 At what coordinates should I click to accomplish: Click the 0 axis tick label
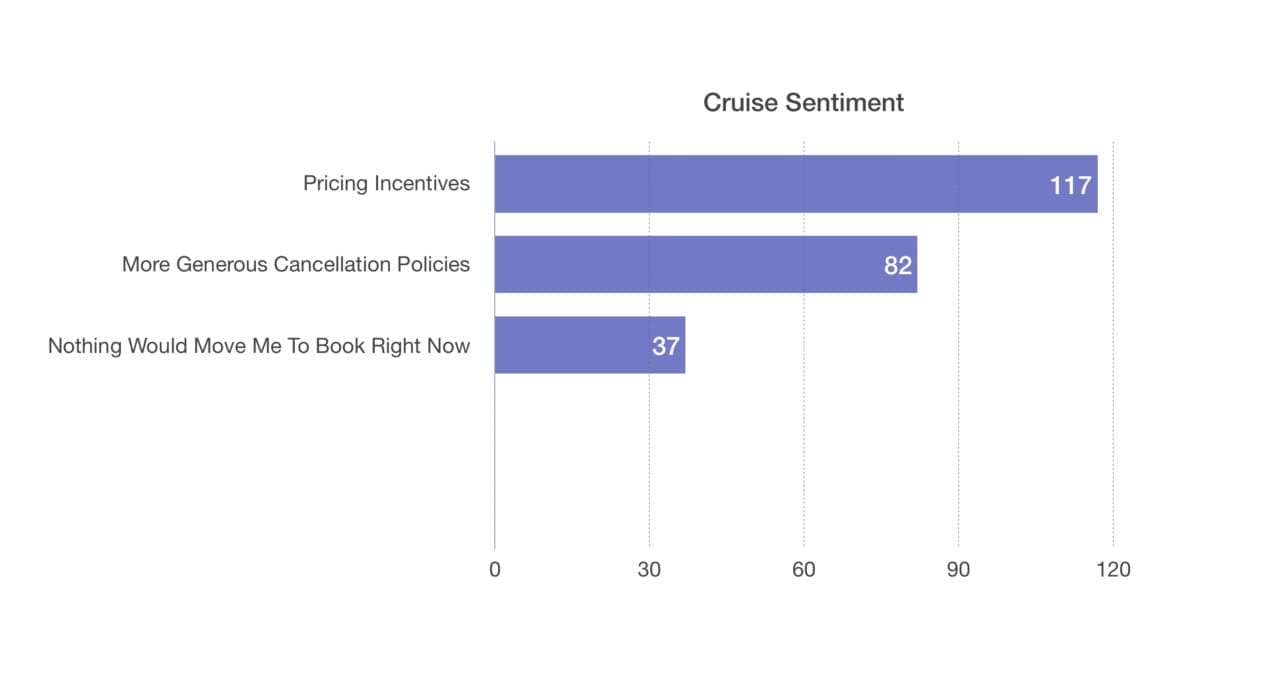point(495,570)
